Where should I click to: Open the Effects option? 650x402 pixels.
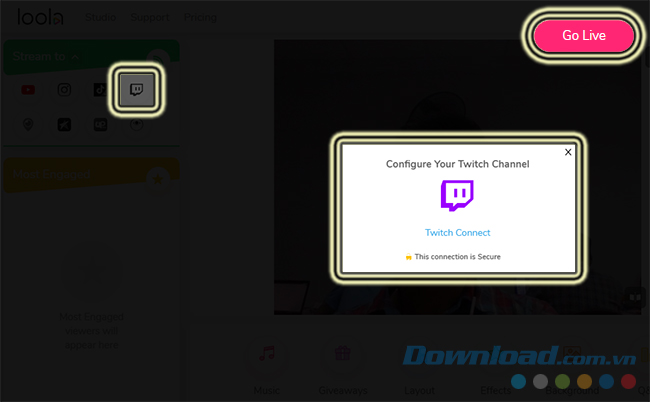pyautogui.click(x=496, y=390)
